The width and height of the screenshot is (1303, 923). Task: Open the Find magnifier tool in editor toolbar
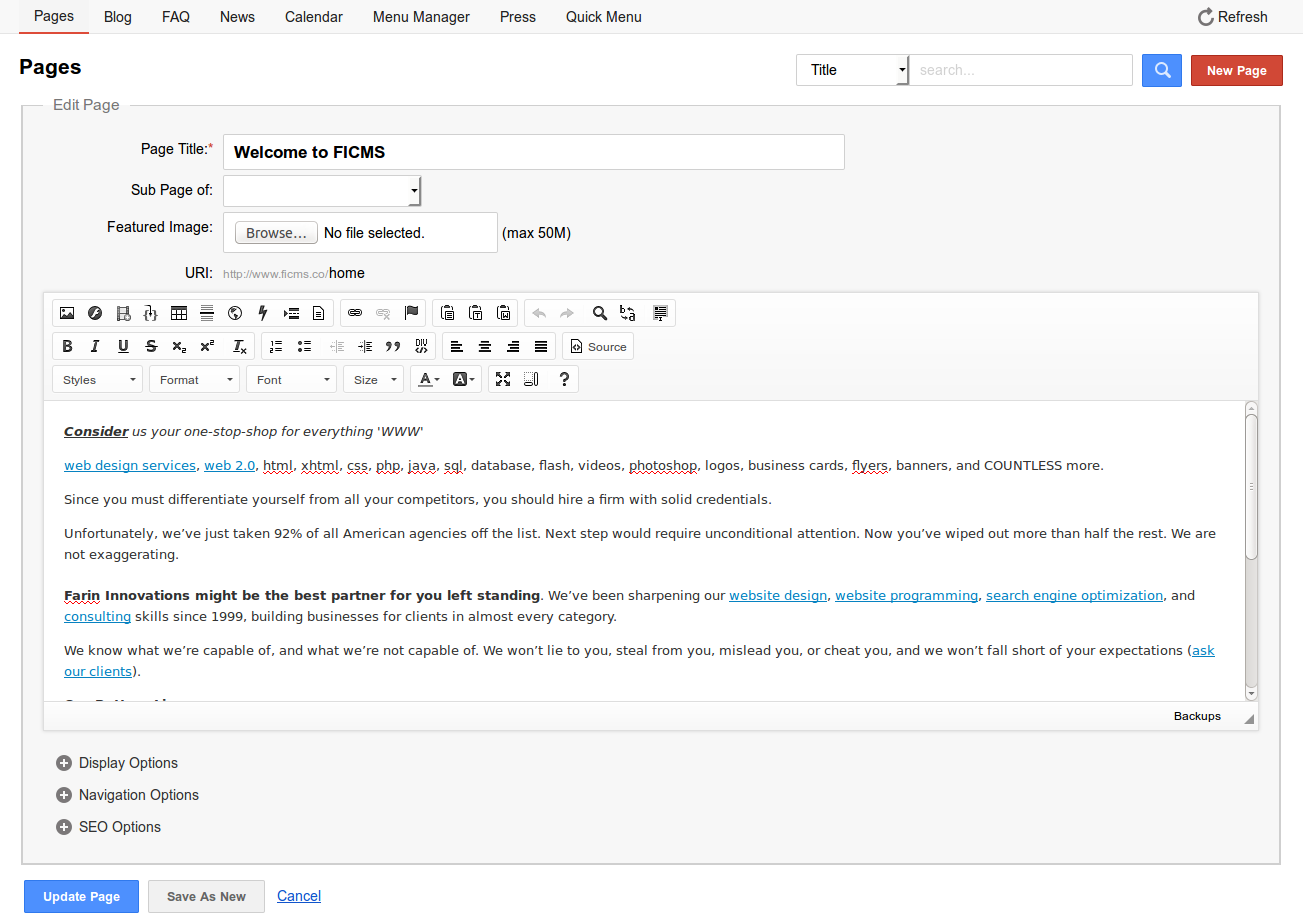tap(599, 313)
